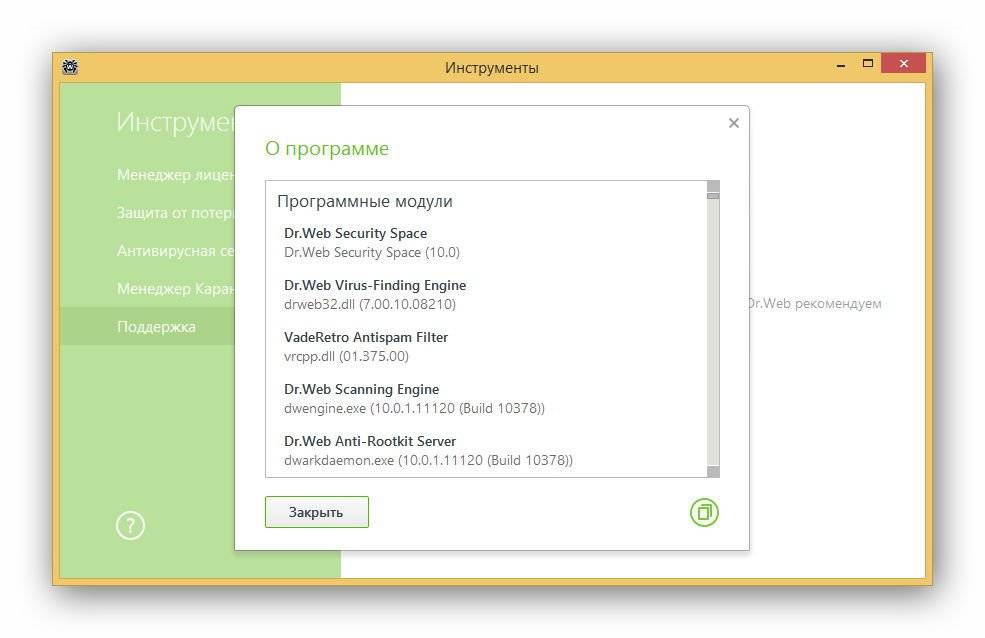Select the VadeRetro Antispam Filter entry
This screenshot has height=638, width=985.
tap(366, 337)
